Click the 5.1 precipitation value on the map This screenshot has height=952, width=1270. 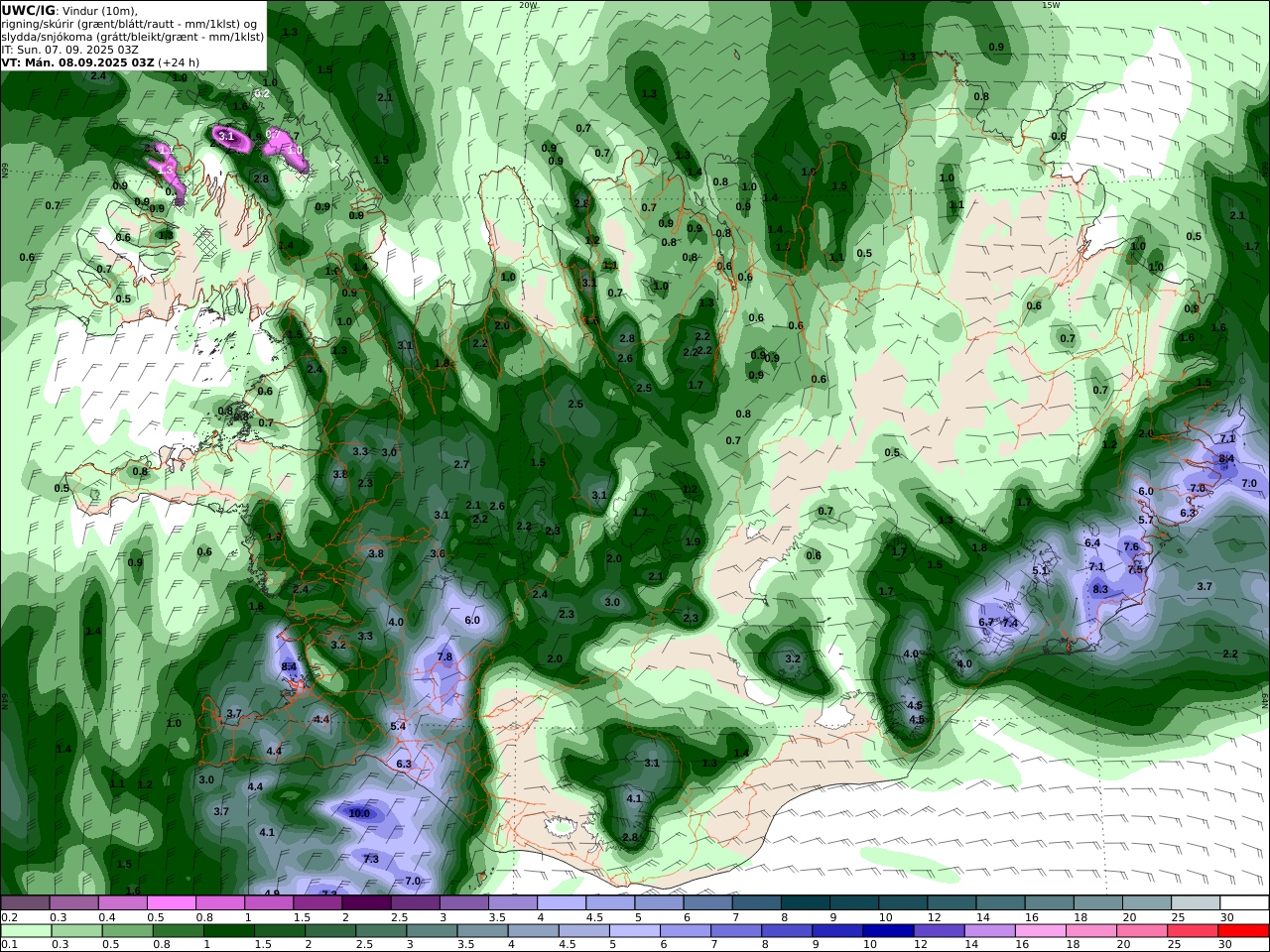[x=1040, y=570]
